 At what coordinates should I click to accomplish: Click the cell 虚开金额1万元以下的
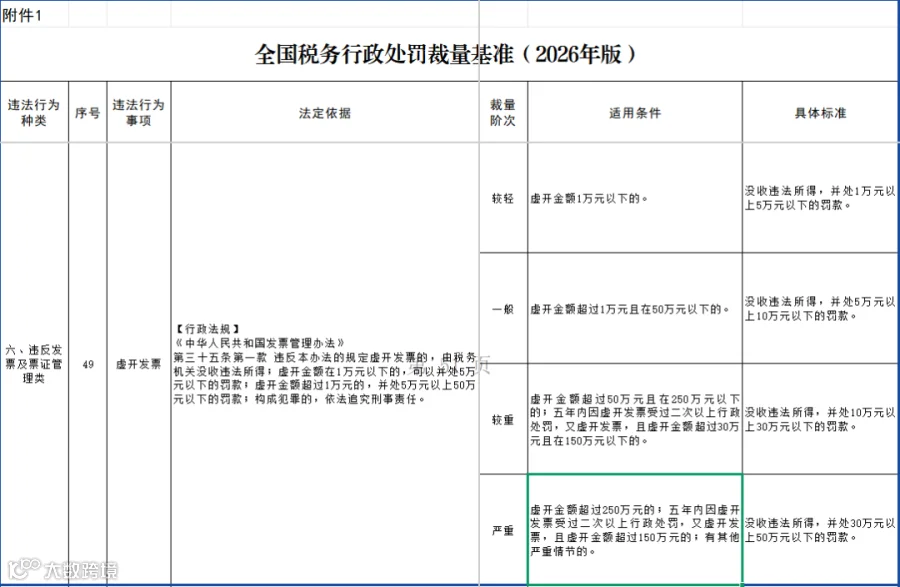pos(635,198)
